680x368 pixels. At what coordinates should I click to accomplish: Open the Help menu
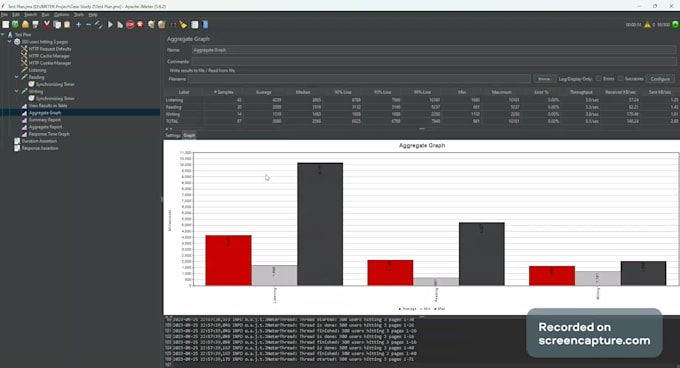(x=93, y=15)
